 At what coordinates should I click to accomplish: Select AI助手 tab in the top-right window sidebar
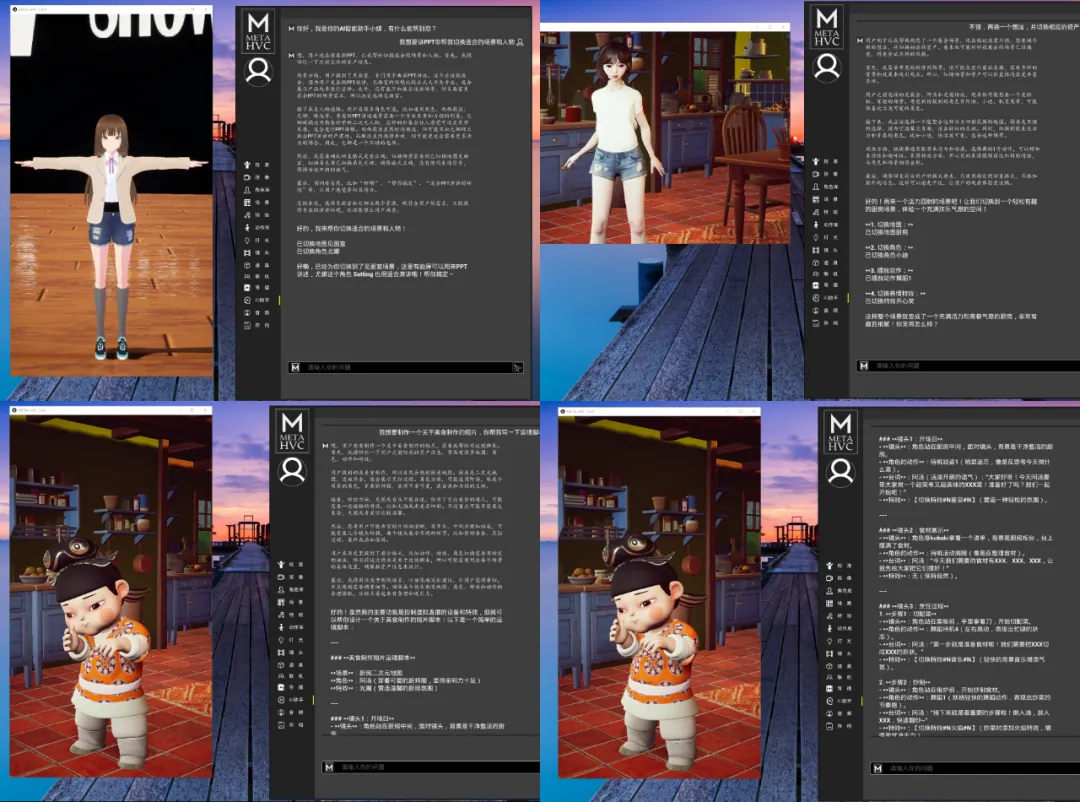(816, 298)
